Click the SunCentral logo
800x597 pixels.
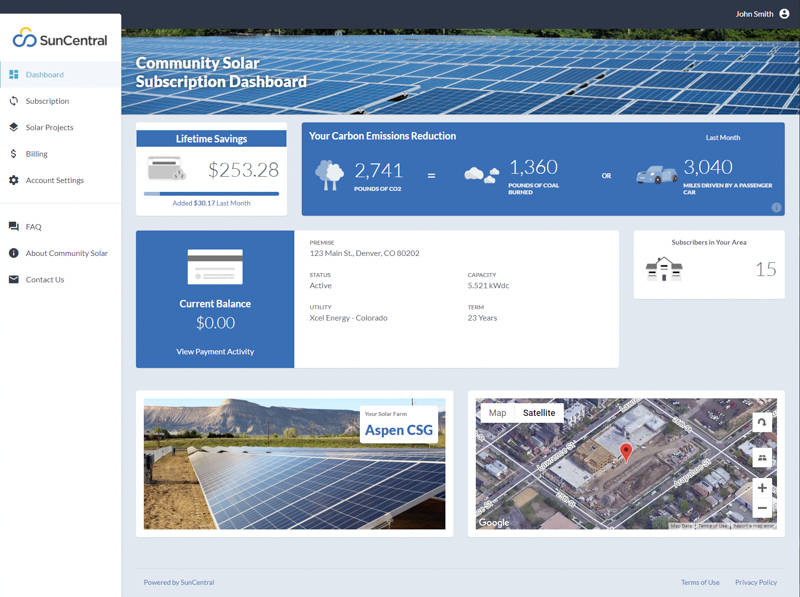coord(60,36)
